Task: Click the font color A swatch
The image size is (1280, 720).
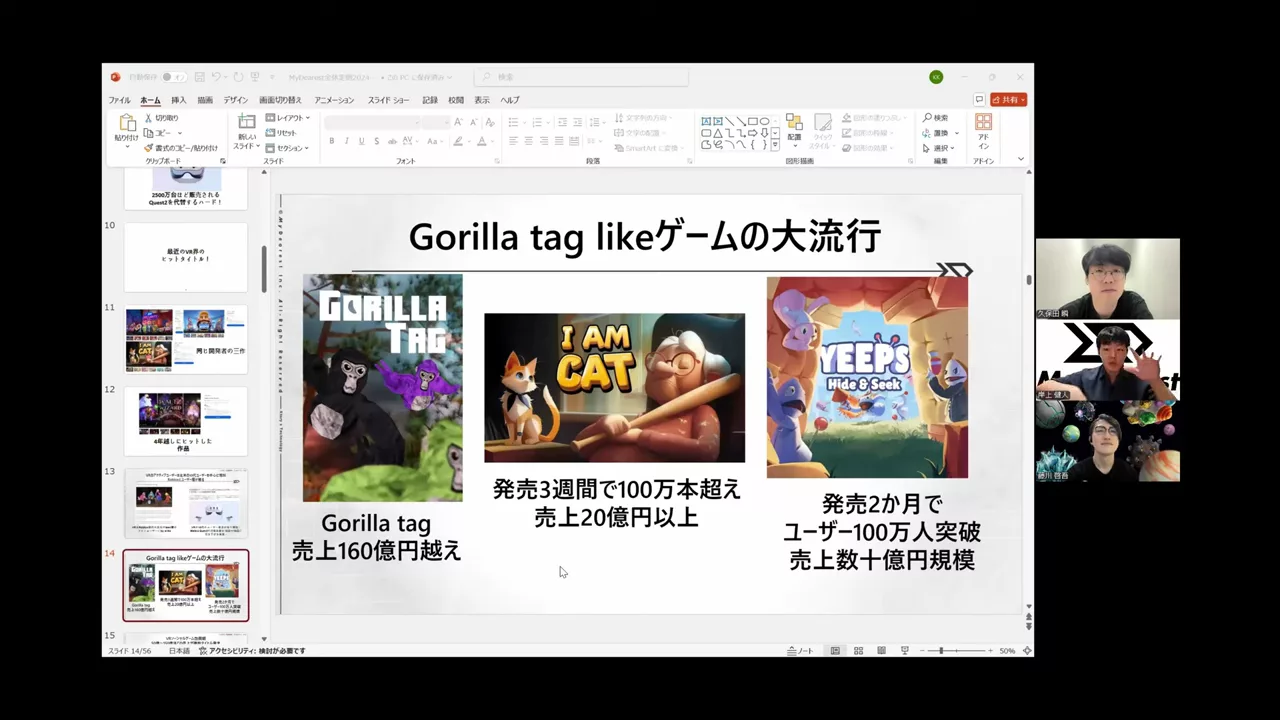Action: coord(482,141)
